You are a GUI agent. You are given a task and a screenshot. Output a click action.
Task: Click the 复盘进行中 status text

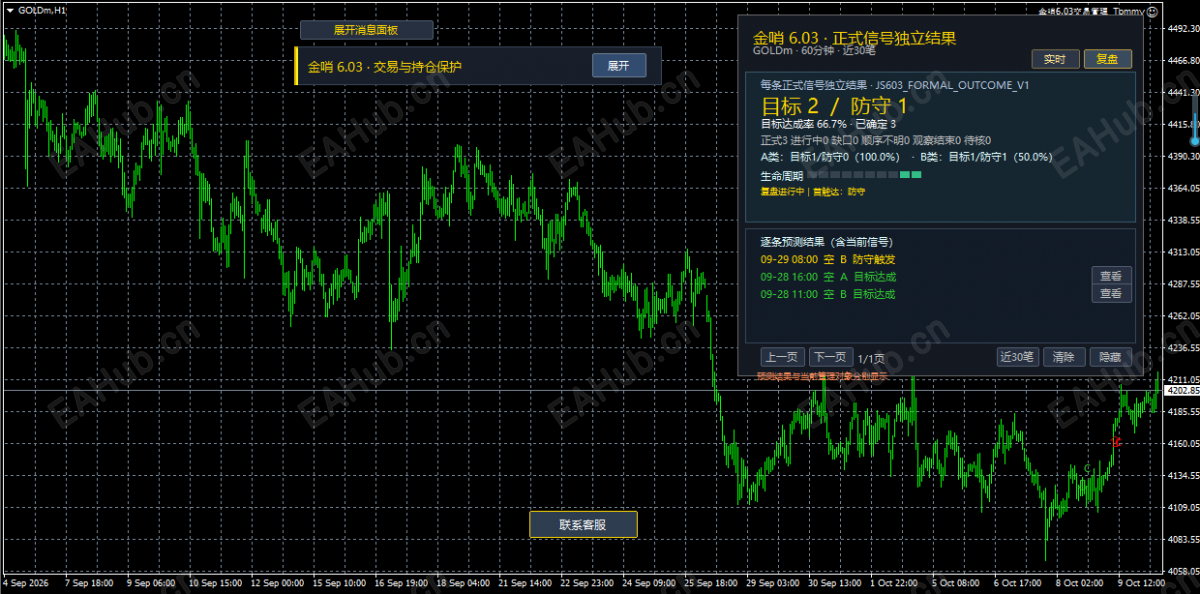coord(813,191)
